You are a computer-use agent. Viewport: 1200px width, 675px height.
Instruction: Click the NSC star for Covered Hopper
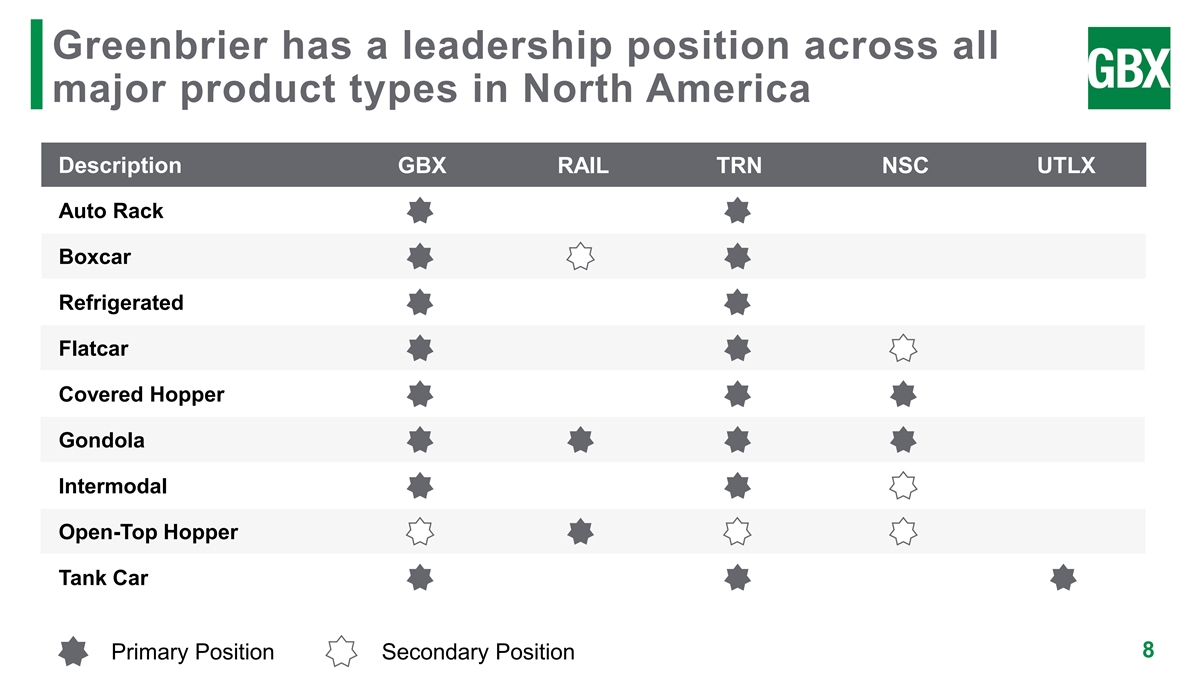[903, 395]
